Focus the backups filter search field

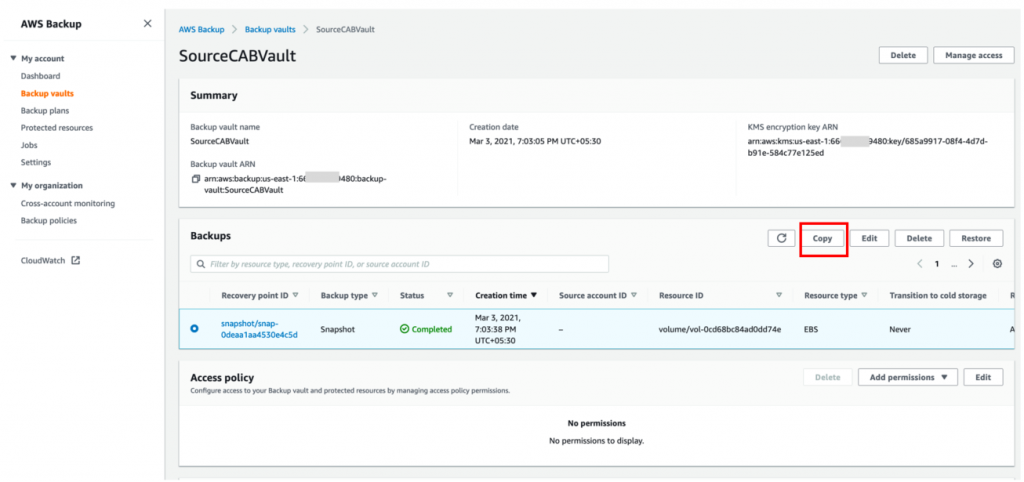[x=400, y=265]
